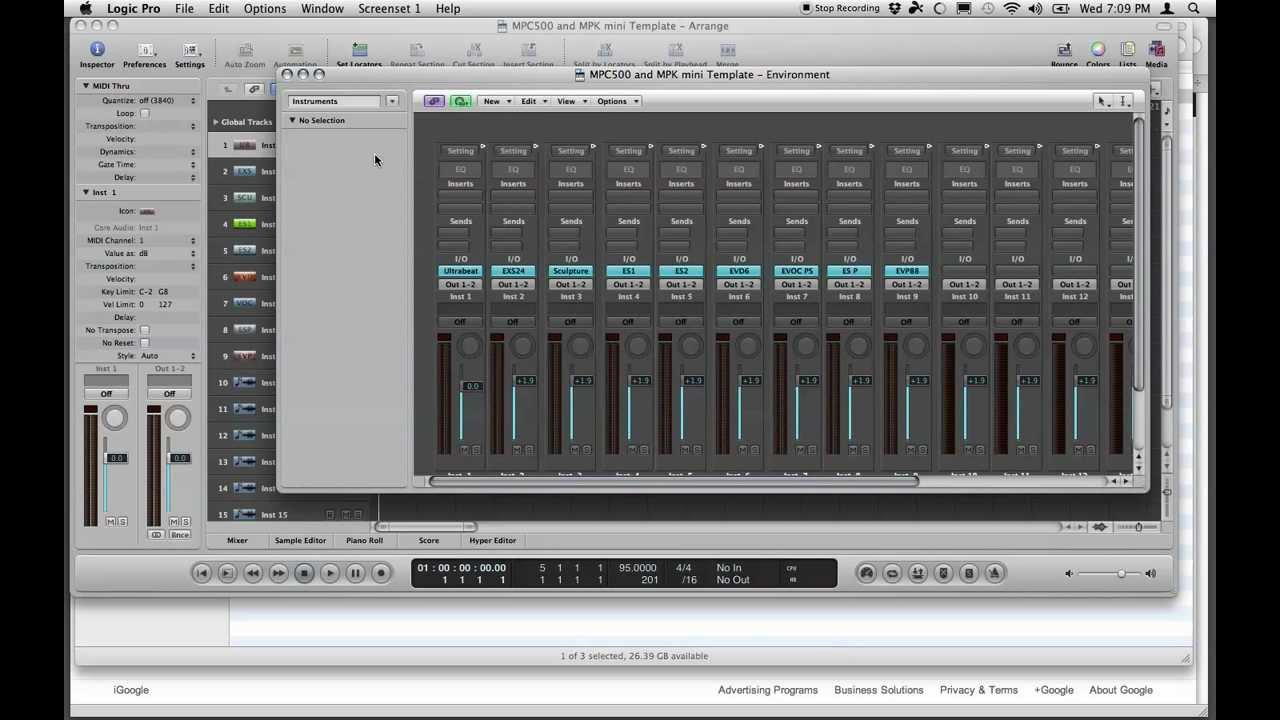Viewport: 1280px width, 720px height.
Task: Click the Environment horizontal scrollbar
Action: [675, 481]
